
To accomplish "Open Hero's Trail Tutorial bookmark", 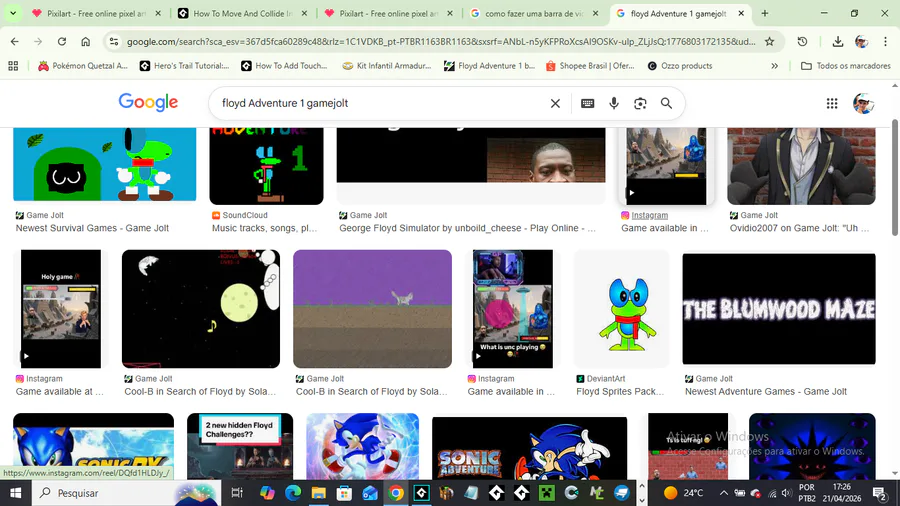I will click(x=184, y=66).
